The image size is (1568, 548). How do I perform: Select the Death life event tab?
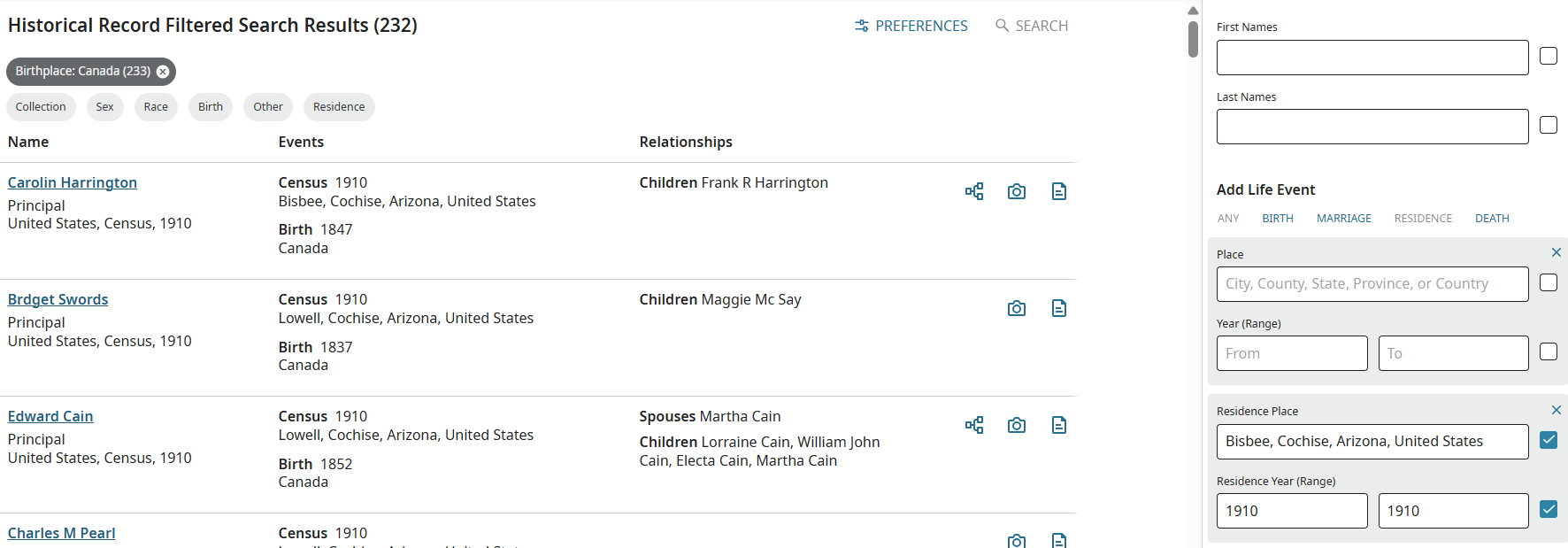(1492, 219)
